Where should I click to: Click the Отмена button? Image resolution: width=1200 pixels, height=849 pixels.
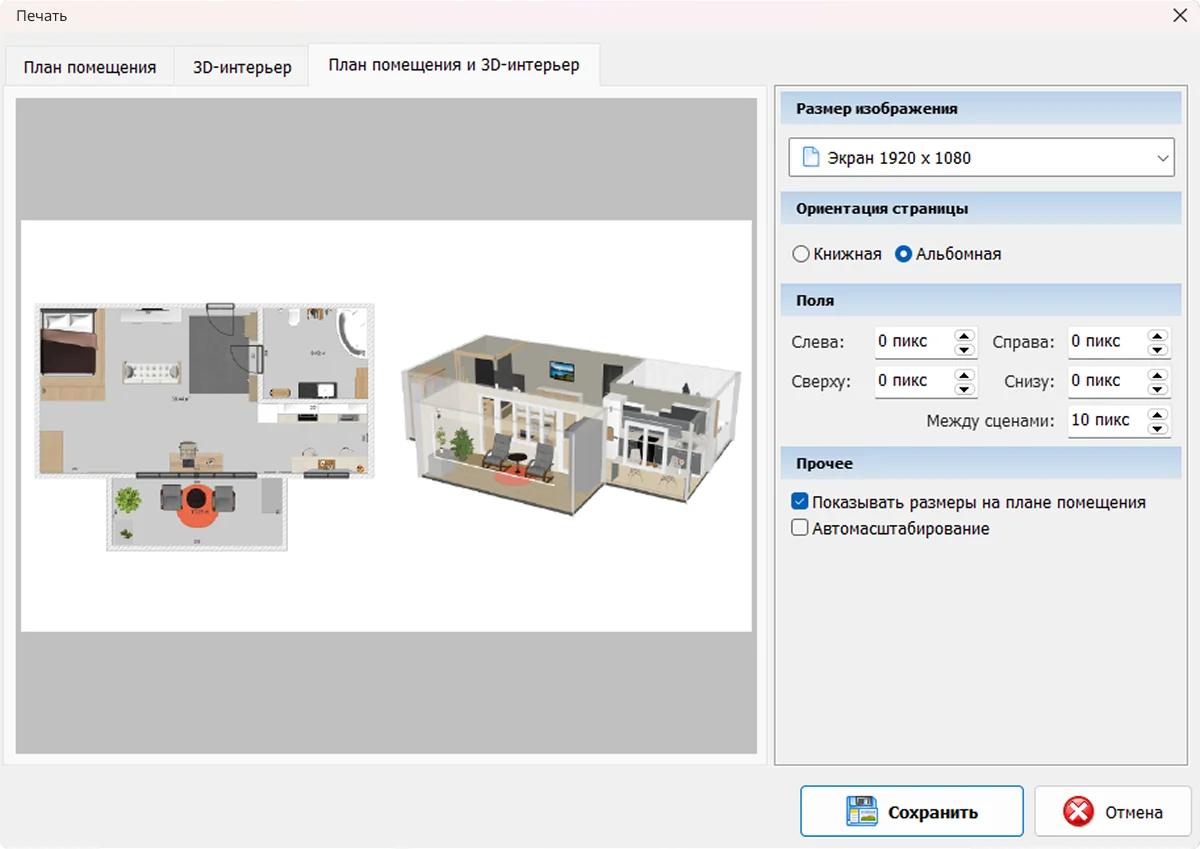pyautogui.click(x=1113, y=811)
